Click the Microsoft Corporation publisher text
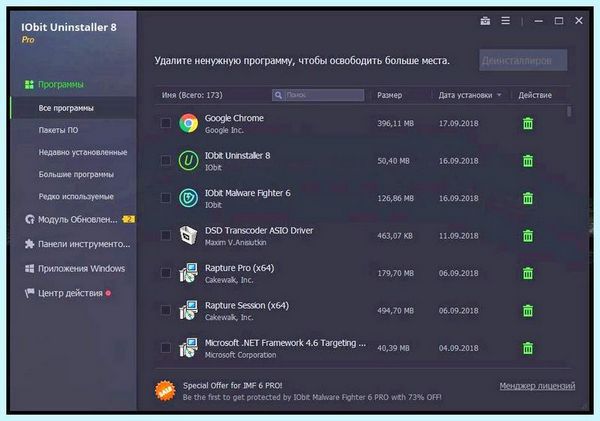 point(240,355)
